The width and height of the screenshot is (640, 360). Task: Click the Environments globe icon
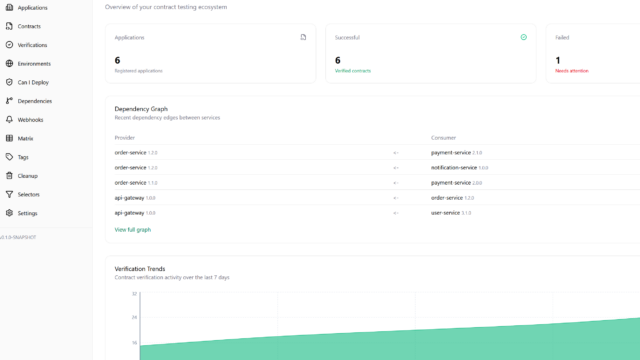pos(9,64)
